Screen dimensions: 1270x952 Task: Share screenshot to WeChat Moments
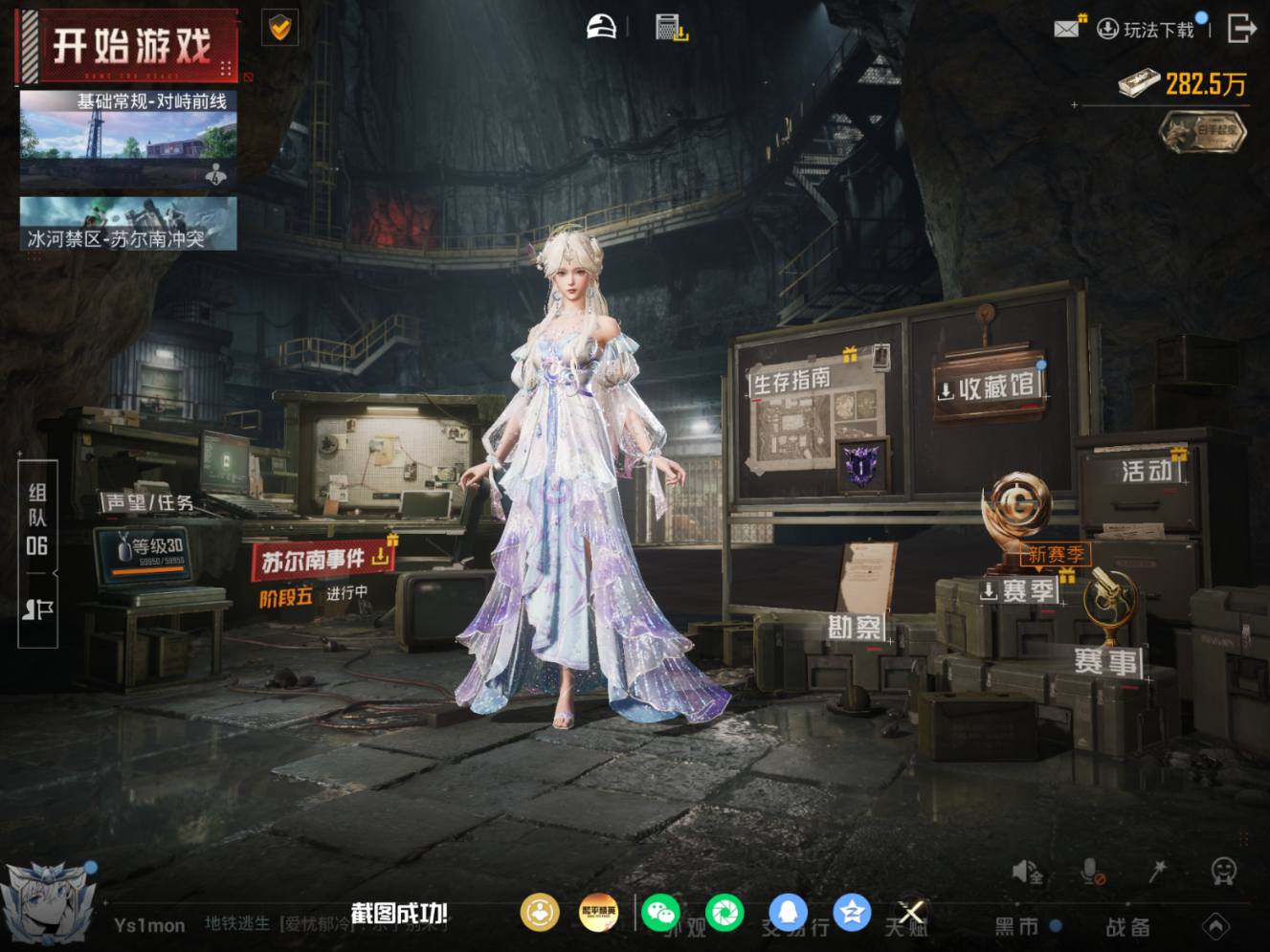[724, 913]
